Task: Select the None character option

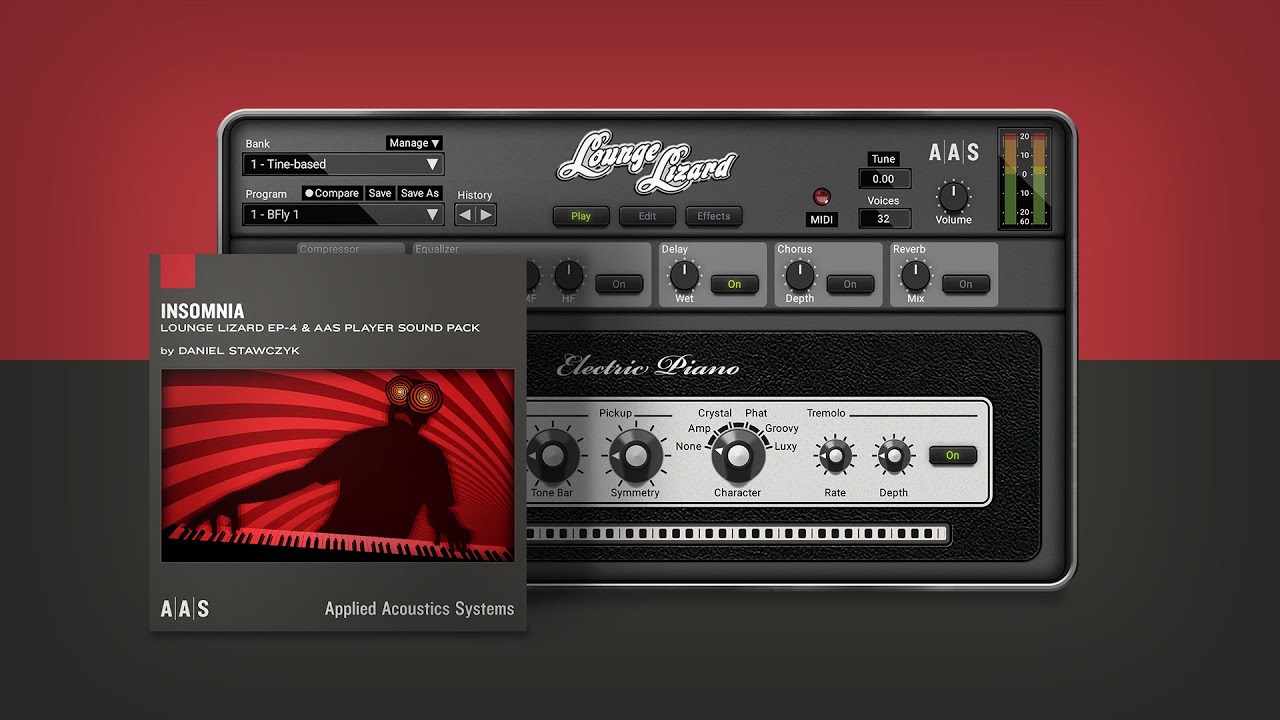Action: pos(688,446)
